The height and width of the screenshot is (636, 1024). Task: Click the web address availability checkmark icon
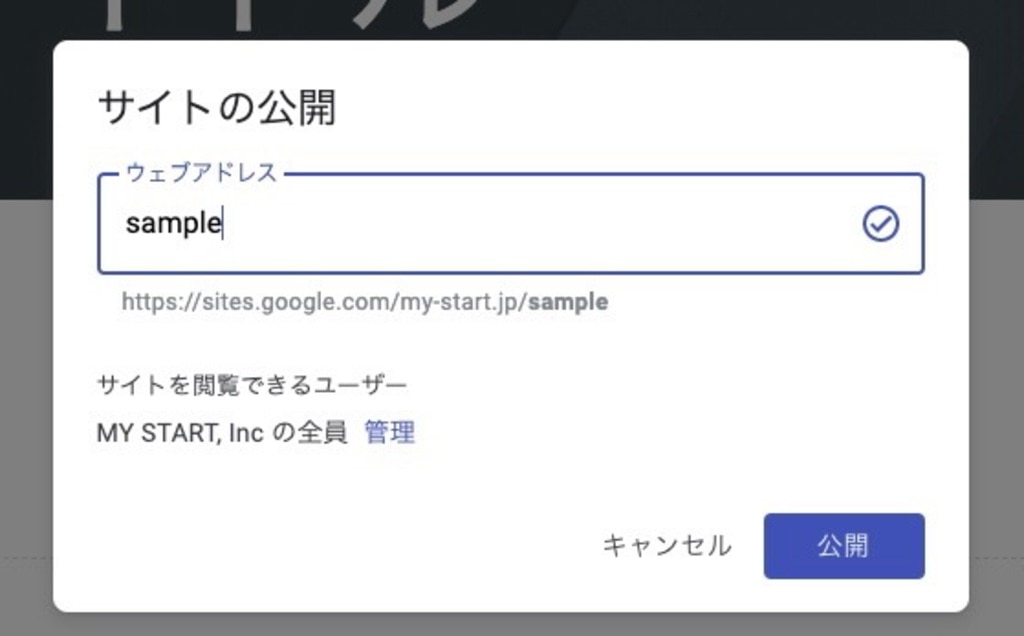(880, 224)
